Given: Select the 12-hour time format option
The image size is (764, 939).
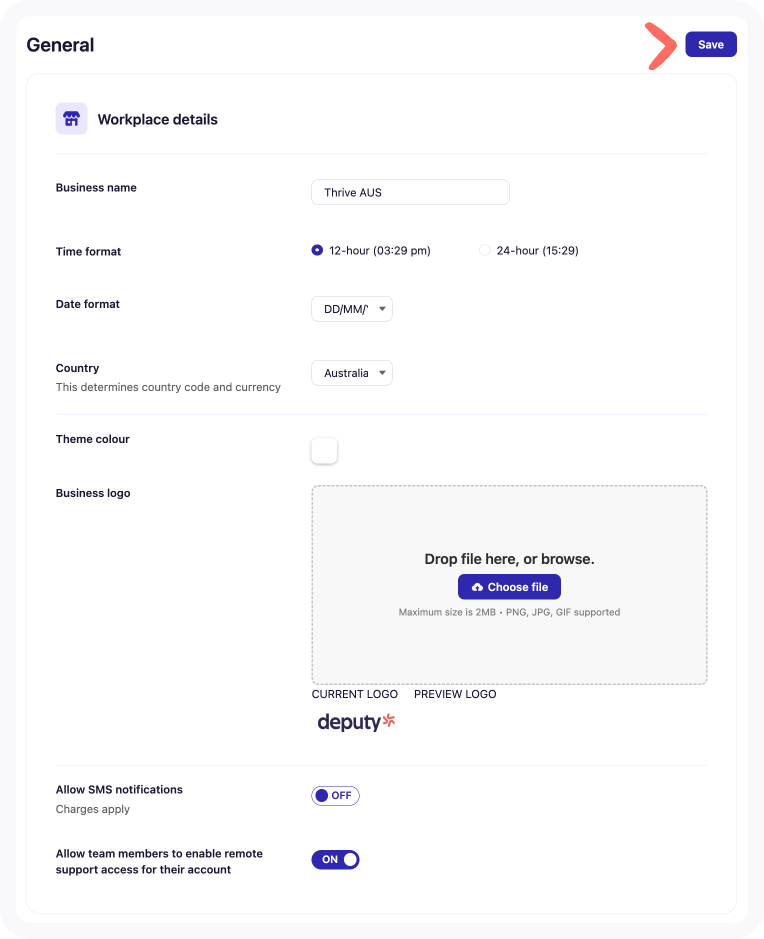Looking at the screenshot, I should (315, 250).
